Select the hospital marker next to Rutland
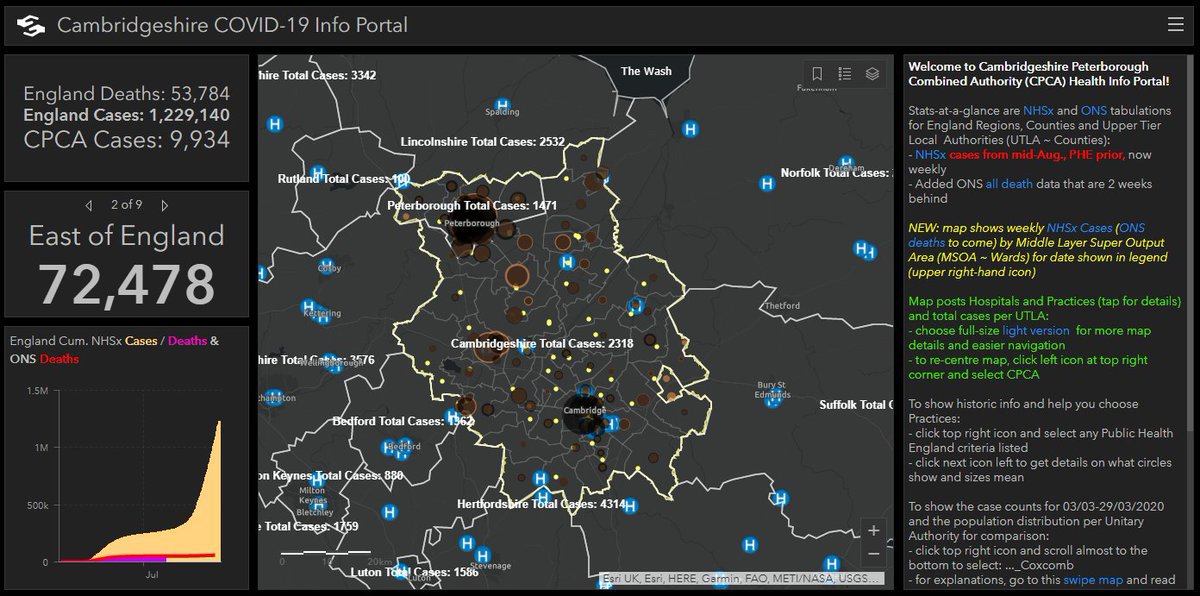Screen dimensions: 1200x596 (x=318, y=173)
